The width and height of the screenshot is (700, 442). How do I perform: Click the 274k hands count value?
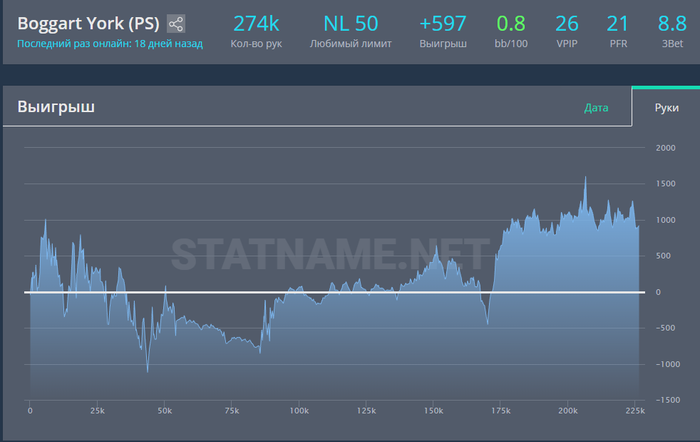click(256, 23)
